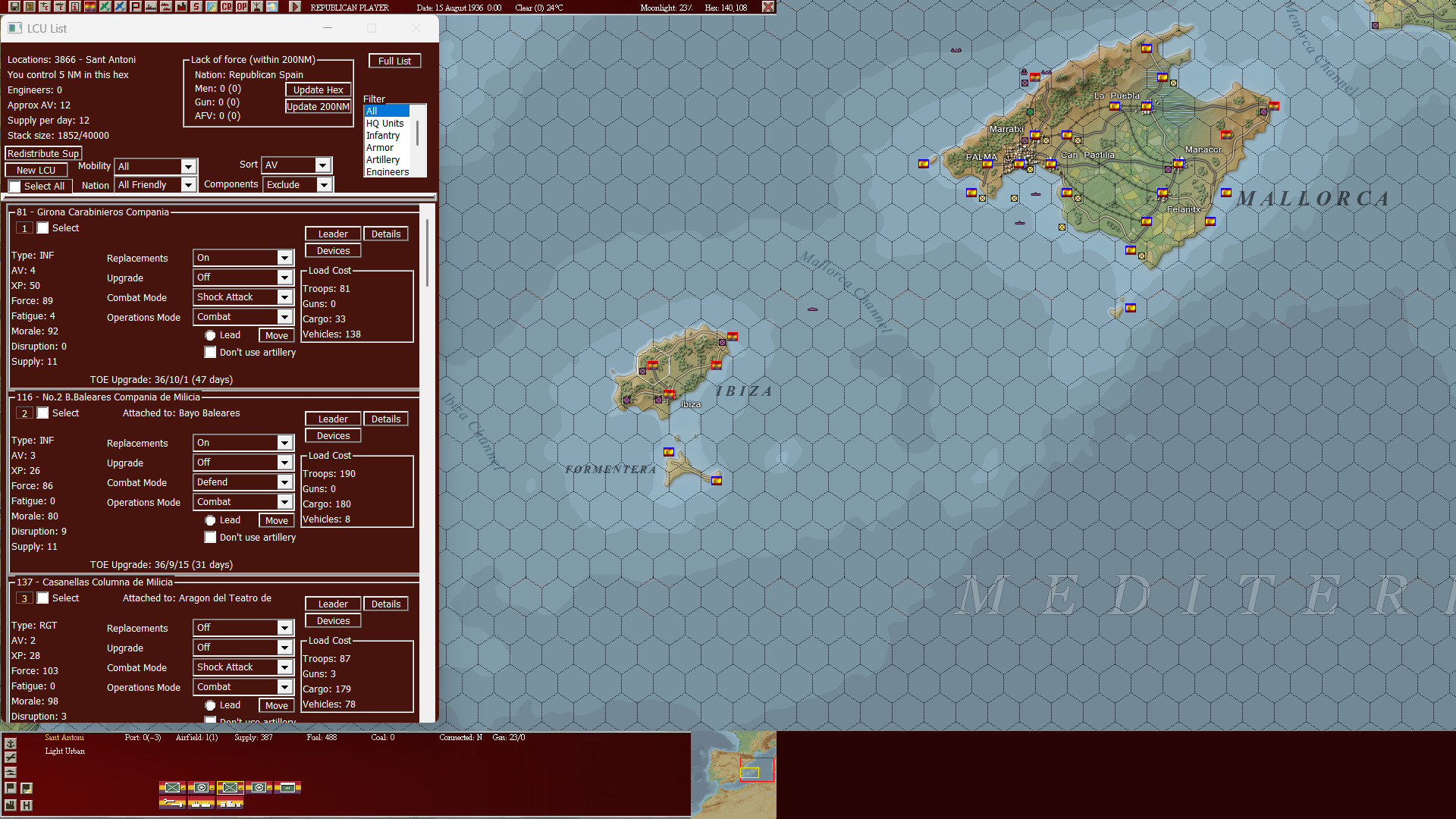Screen dimensions: 1456x819
Task: Select Infantry in the Filter list
Action: [383, 135]
